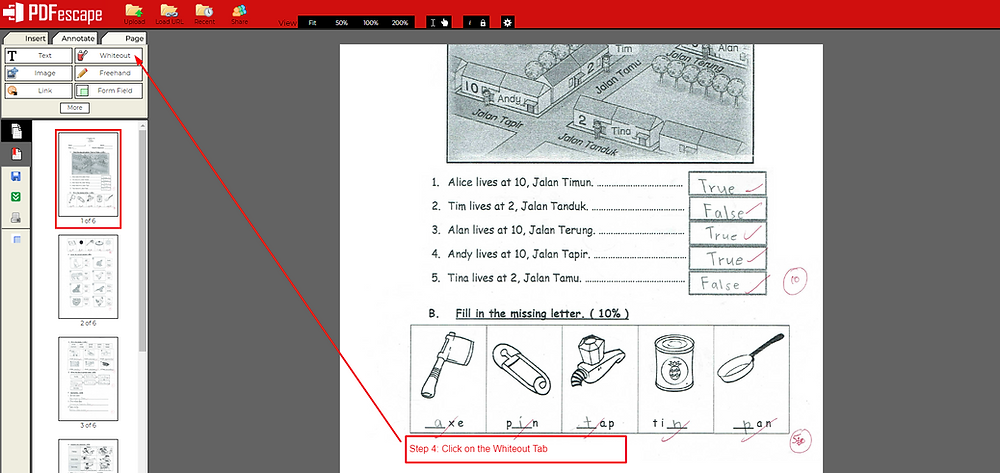Viewport: 1000px width, 473px height.
Task: Select the Link tool
Action: [38, 91]
